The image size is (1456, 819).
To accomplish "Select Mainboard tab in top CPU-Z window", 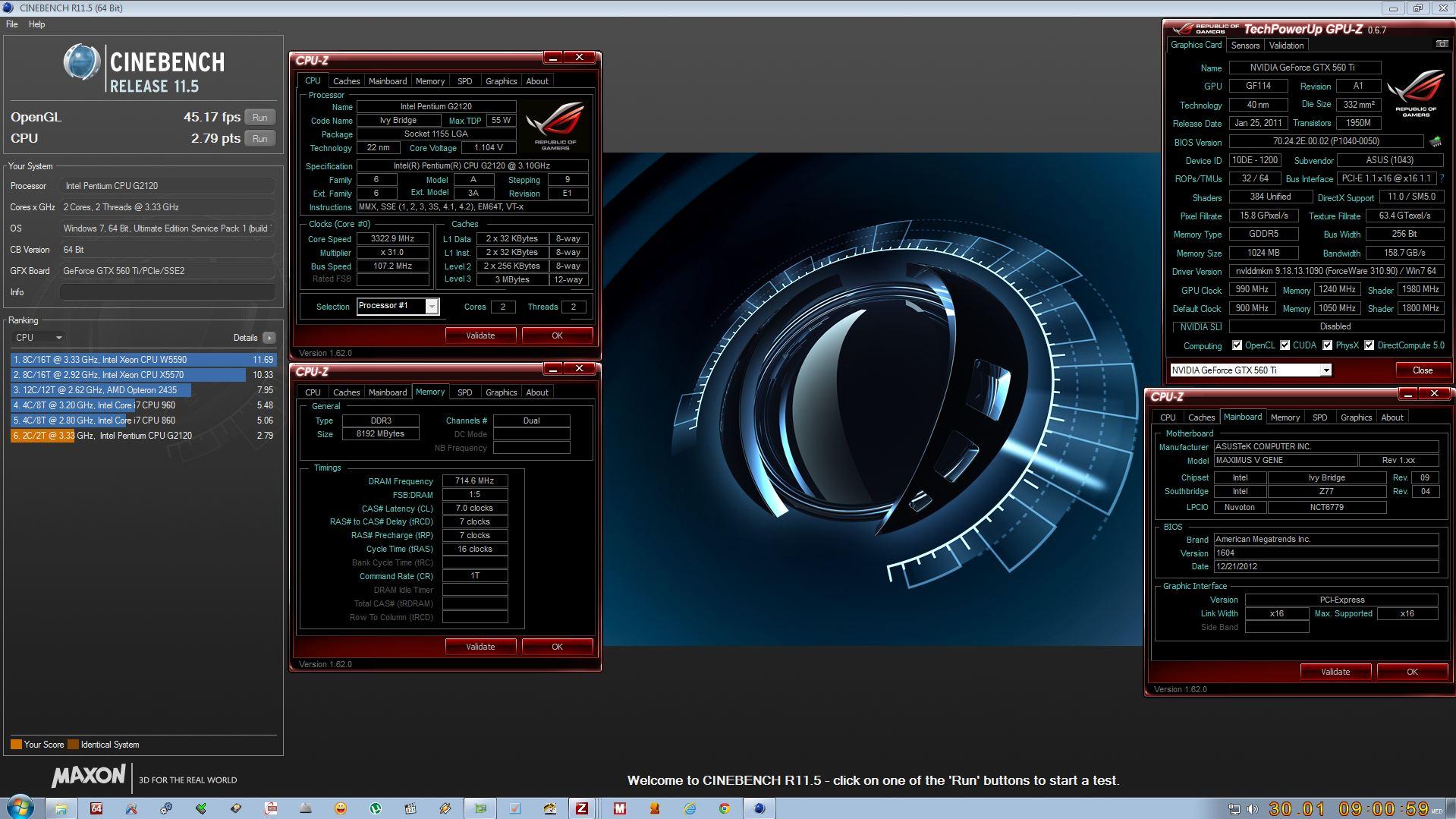I will click(x=387, y=81).
